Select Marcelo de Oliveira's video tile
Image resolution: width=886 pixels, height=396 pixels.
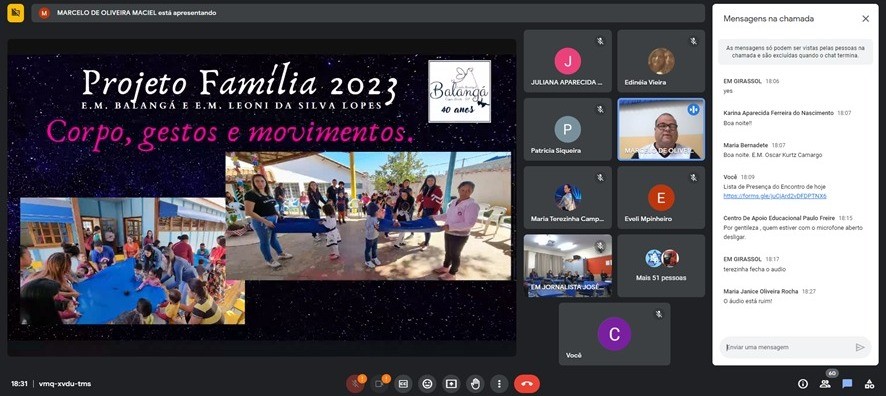pos(661,129)
